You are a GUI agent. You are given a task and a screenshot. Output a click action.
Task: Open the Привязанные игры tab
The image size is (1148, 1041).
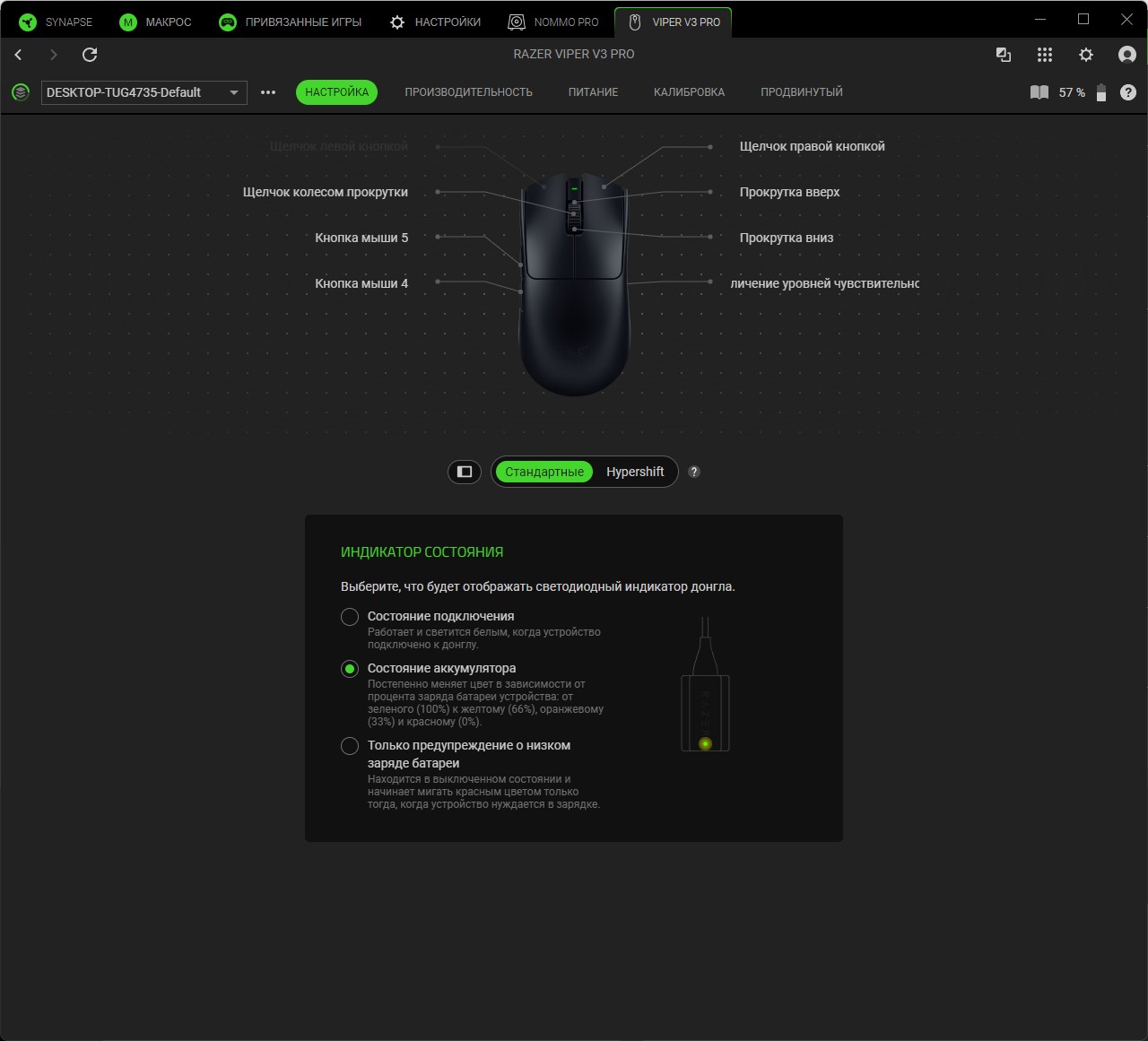[291, 22]
